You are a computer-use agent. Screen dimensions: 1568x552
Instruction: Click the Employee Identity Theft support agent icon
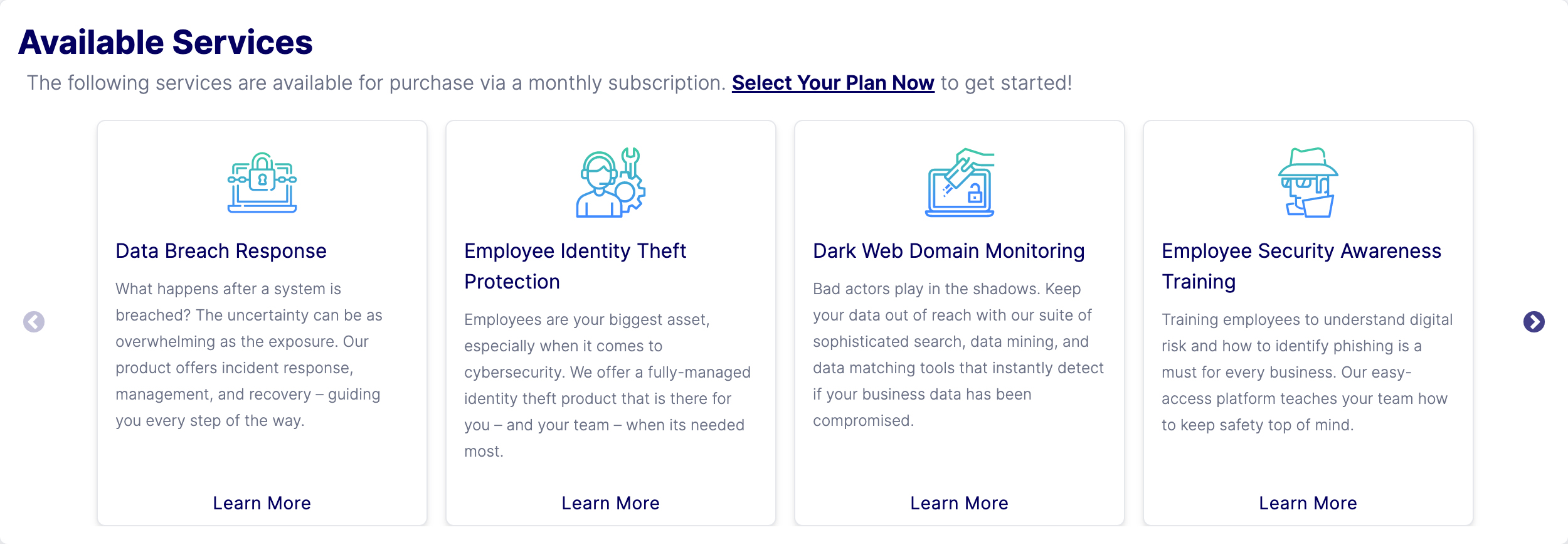pos(611,183)
